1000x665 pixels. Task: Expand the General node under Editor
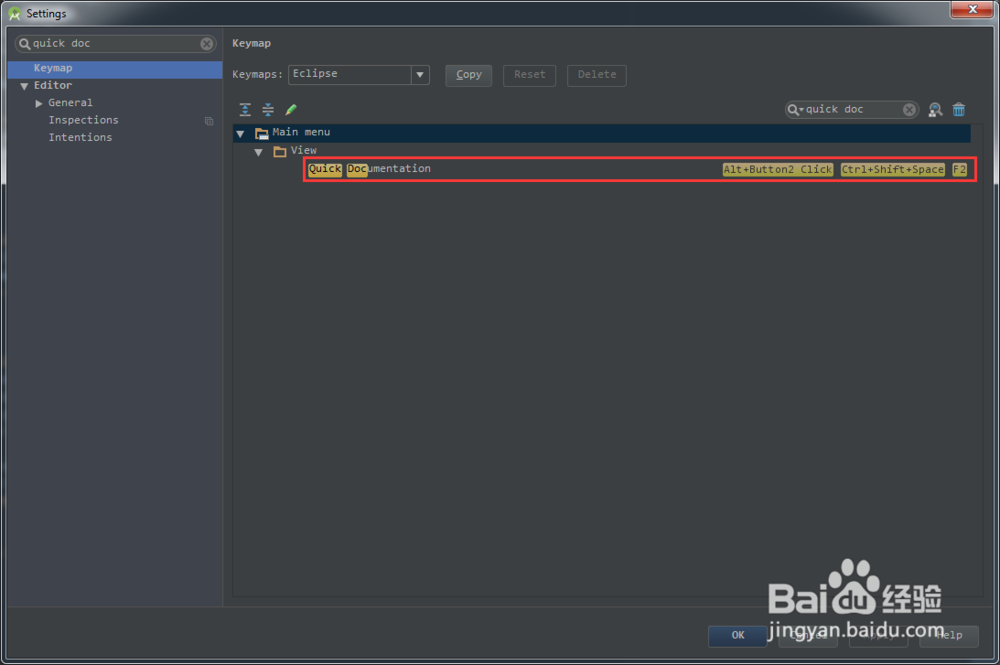pos(38,102)
